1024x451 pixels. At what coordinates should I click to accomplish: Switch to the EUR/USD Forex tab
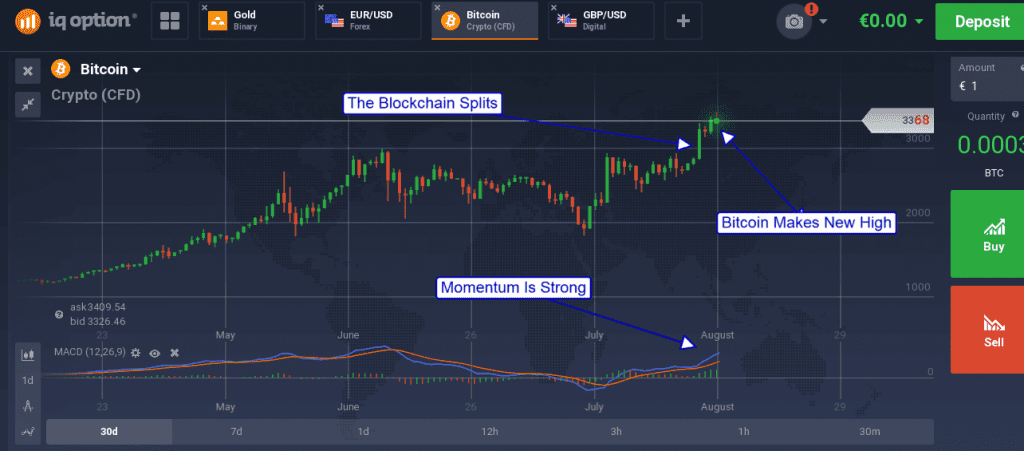368,21
